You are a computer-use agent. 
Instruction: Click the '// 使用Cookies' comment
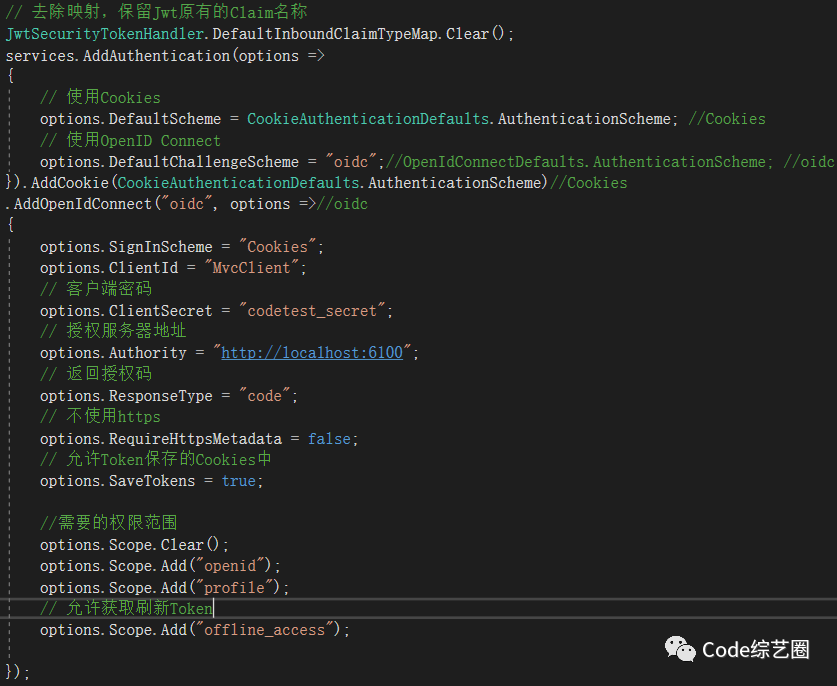point(100,98)
